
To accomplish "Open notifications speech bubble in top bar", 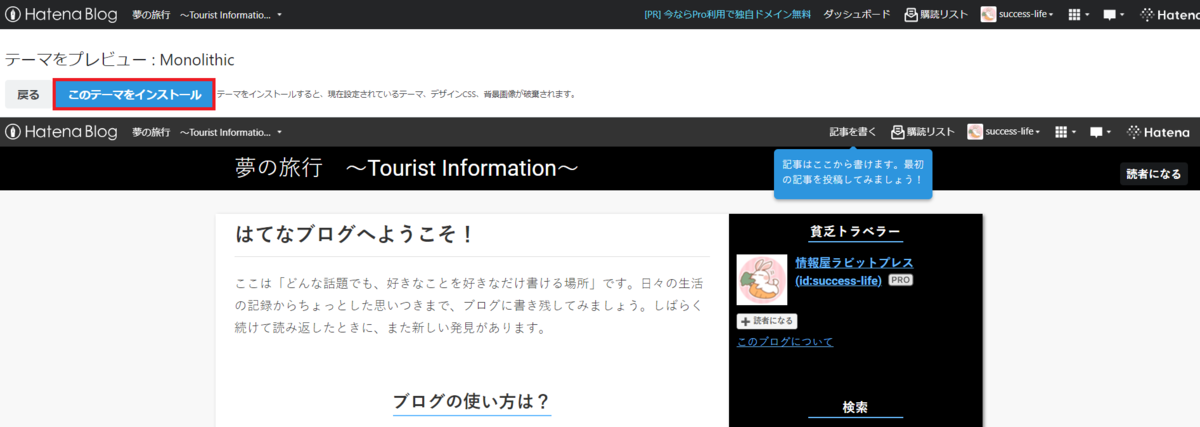I will pyautogui.click(x=1112, y=15).
